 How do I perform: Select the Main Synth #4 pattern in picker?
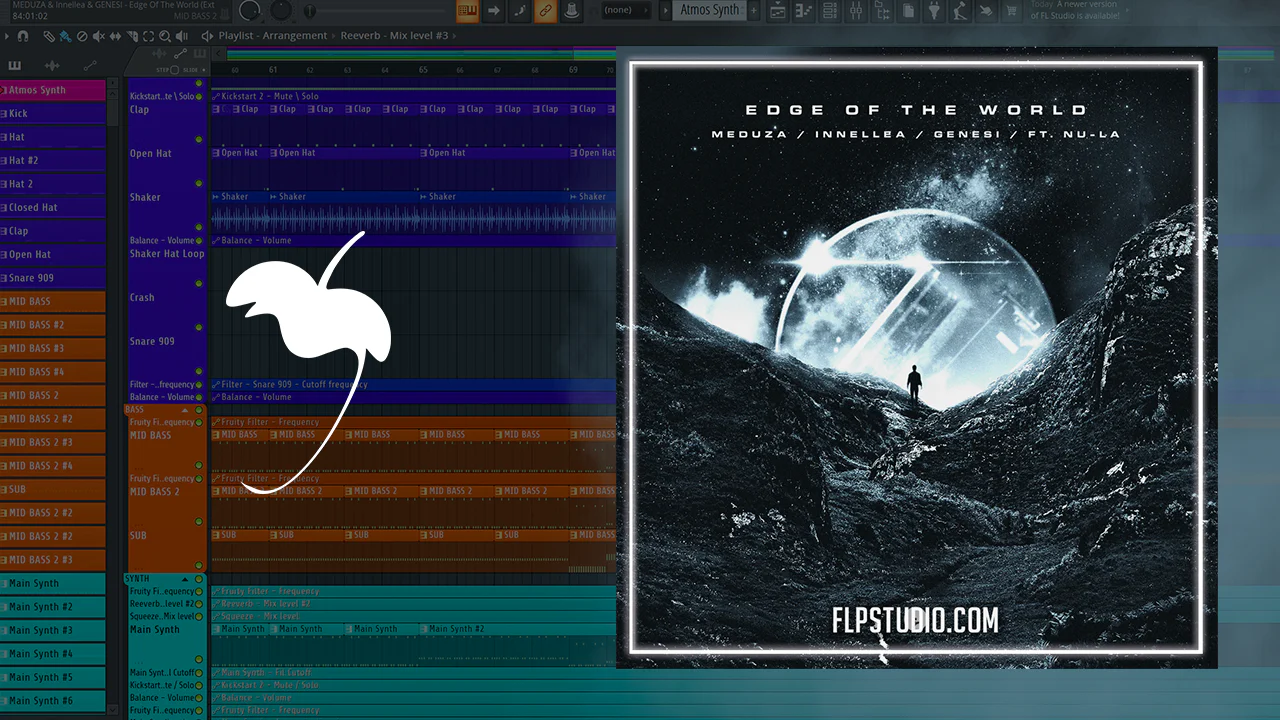pyautogui.click(x=53, y=654)
